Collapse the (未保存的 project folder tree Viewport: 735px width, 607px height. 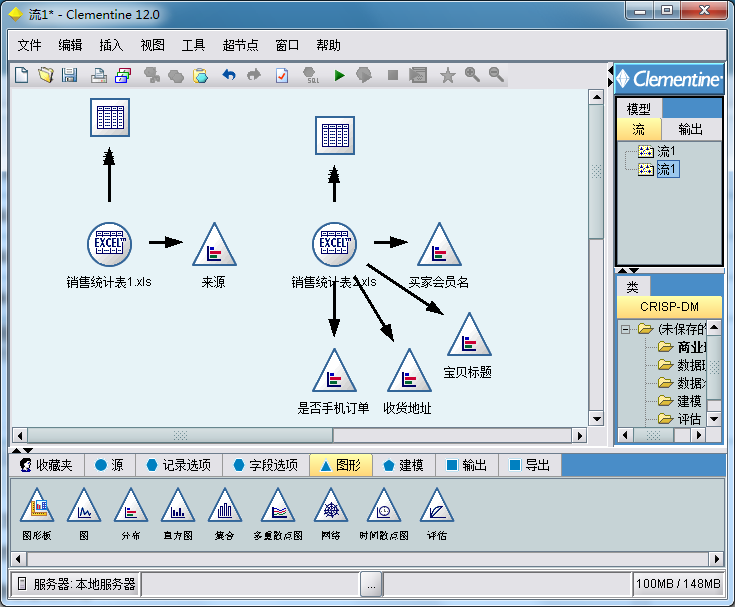[x=625, y=329]
